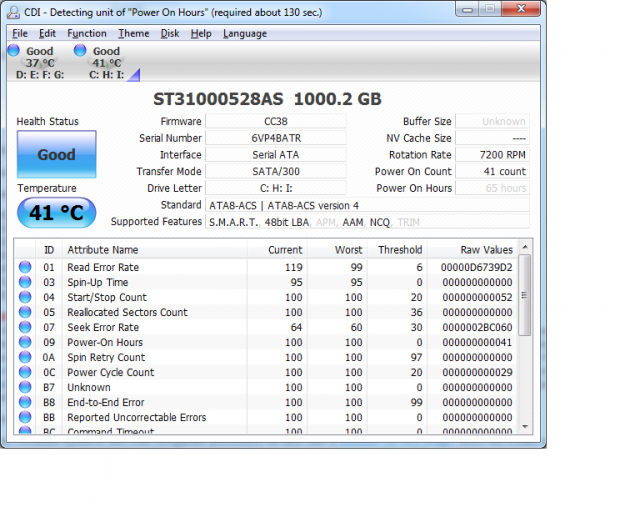Click the Power-On Hours status orb
The image size is (640, 512).
click(x=25, y=342)
